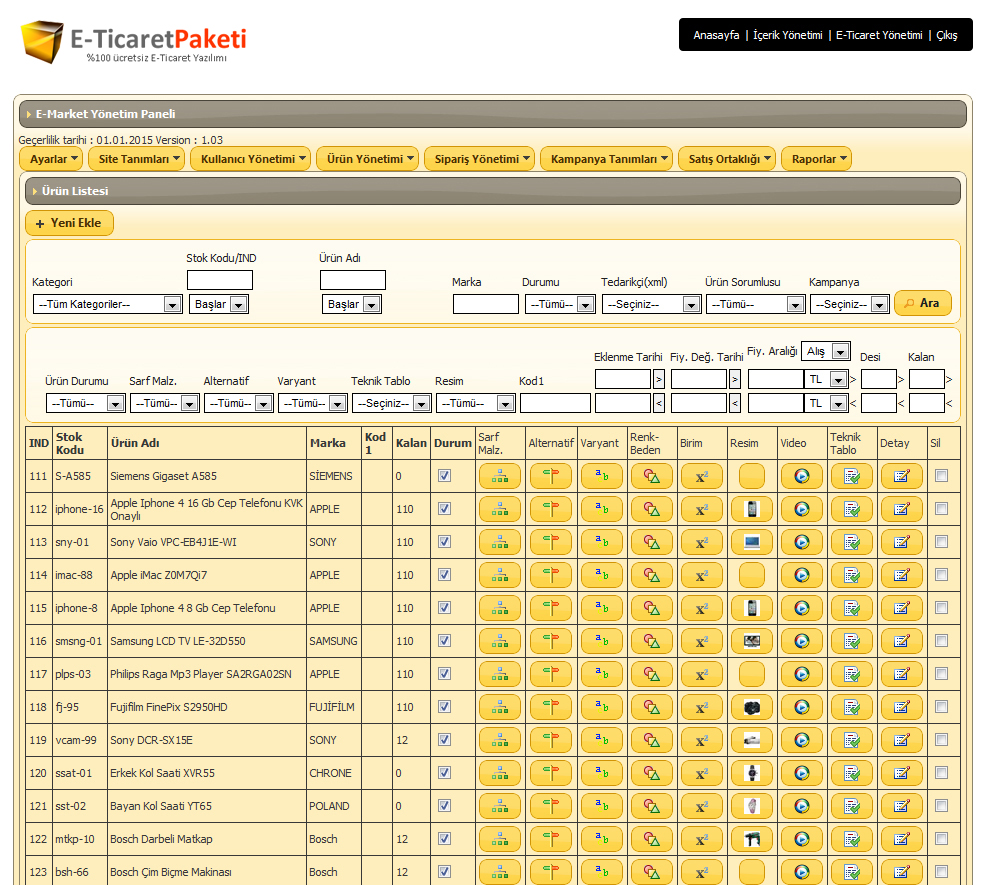Click Detay edit icon for Bosch Darbeli Matkap
This screenshot has width=986, height=885.
901,840
